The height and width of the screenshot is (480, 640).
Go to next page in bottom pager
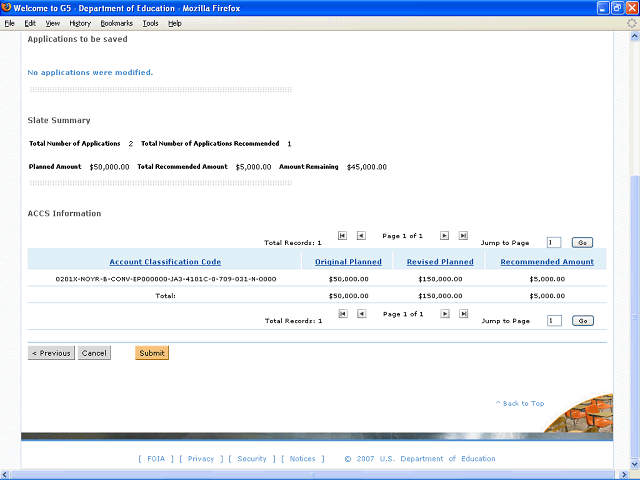(x=445, y=313)
